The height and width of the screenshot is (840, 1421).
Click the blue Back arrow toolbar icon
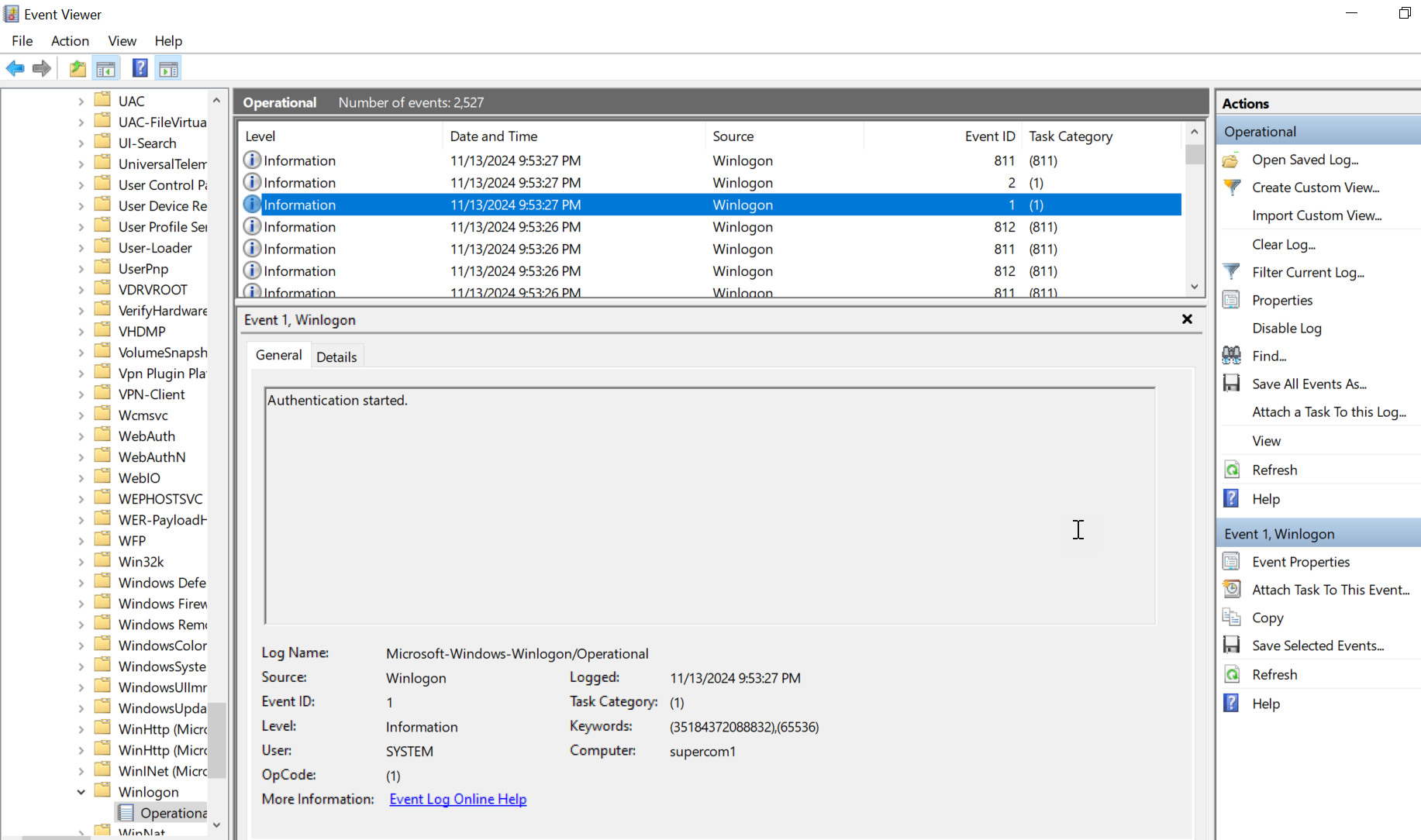[x=15, y=68]
